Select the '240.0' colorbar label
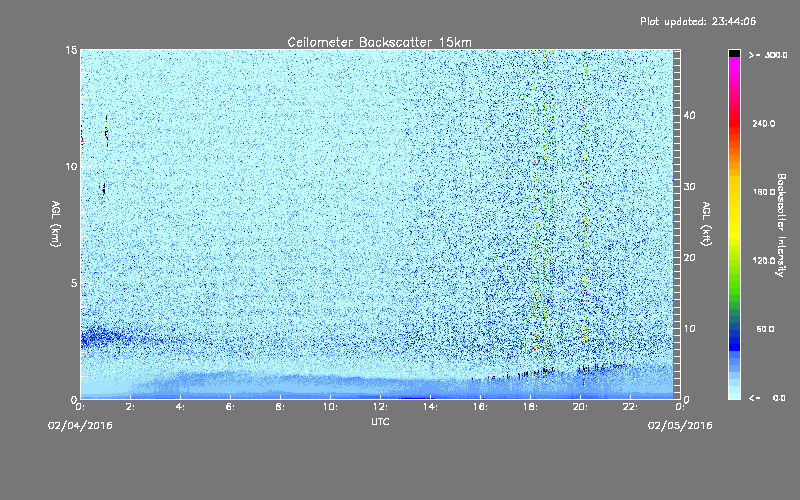The image size is (800, 500). click(x=764, y=123)
